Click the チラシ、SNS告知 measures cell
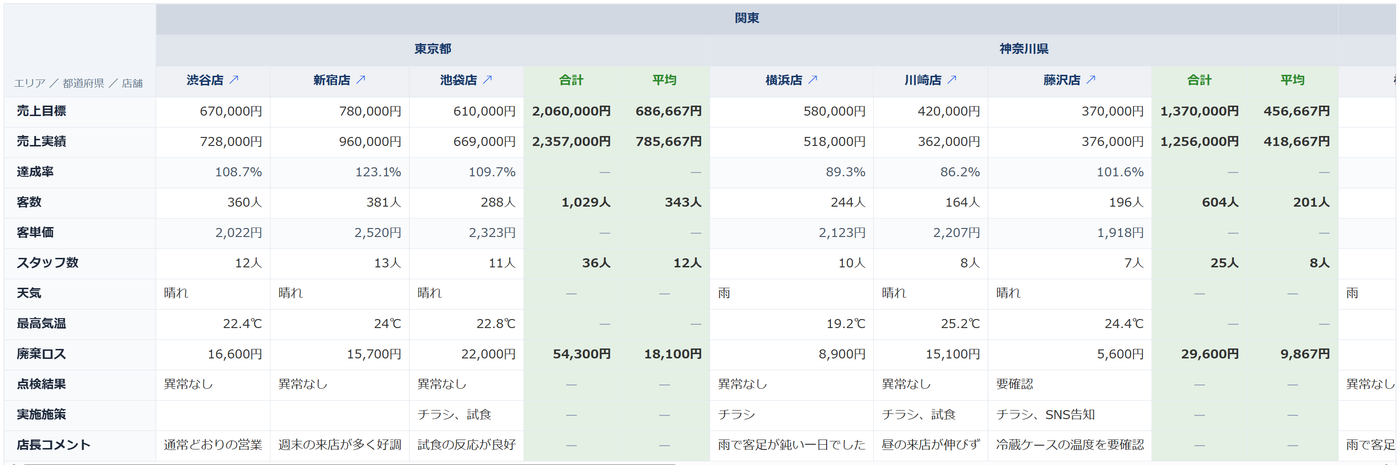The image size is (1400, 465). [x=1070, y=415]
